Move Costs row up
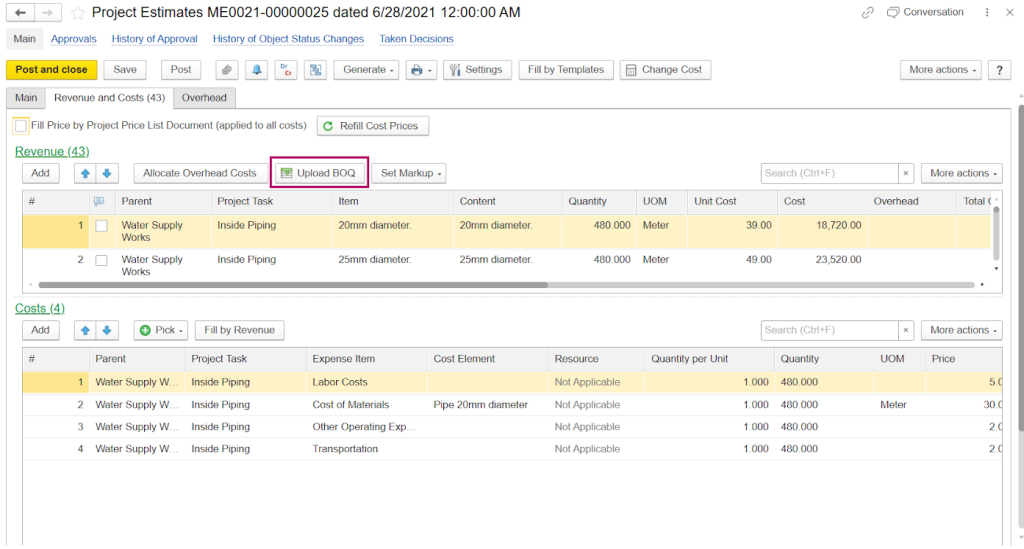 click(x=85, y=330)
